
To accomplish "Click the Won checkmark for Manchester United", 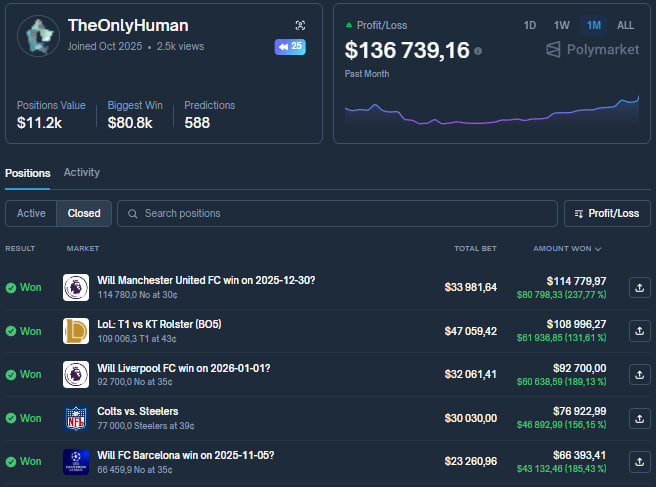I will [x=11, y=288].
